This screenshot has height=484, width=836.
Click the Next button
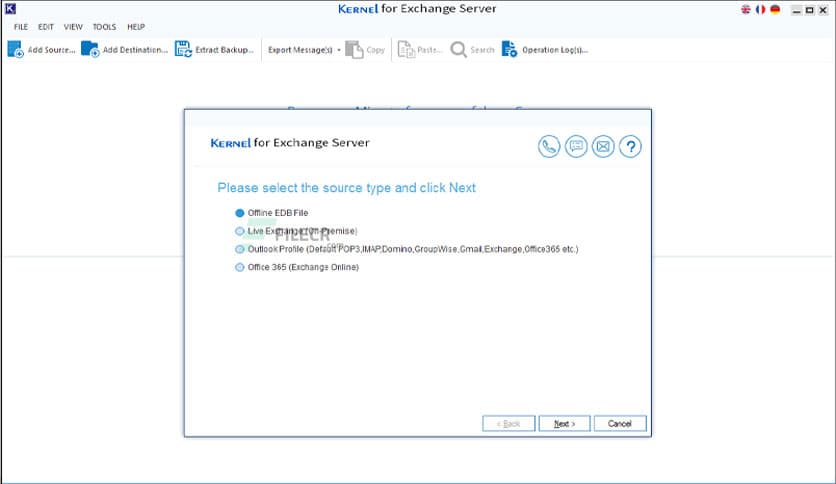tap(564, 424)
